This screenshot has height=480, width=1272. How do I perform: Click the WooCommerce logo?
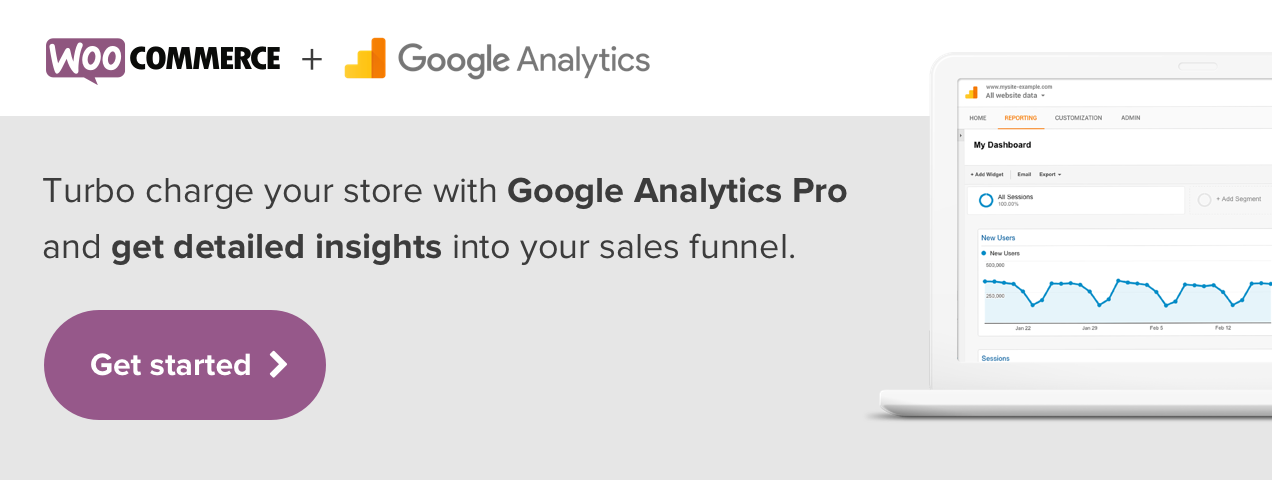[163, 59]
